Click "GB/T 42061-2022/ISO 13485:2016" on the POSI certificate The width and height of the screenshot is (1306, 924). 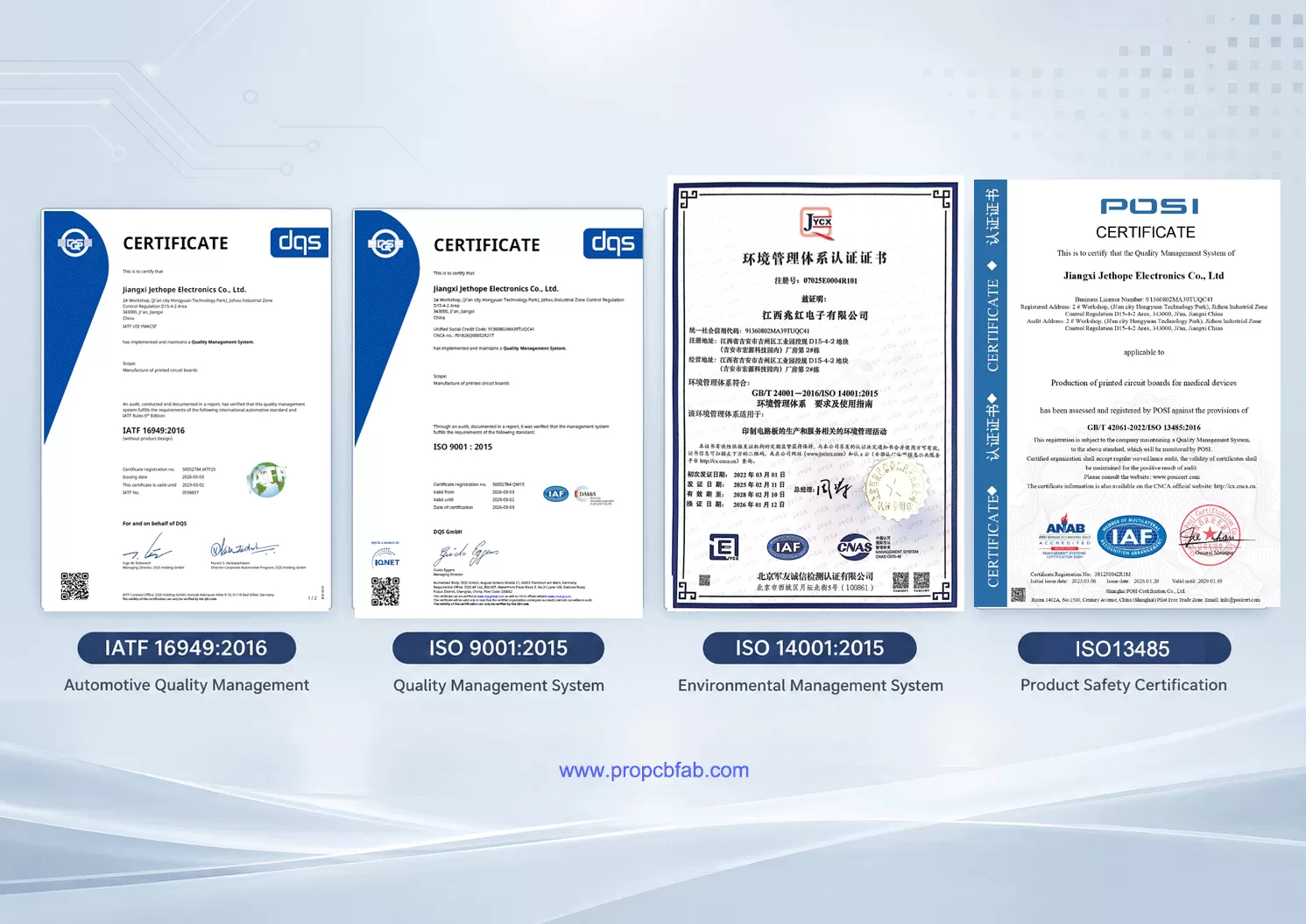point(1144,427)
